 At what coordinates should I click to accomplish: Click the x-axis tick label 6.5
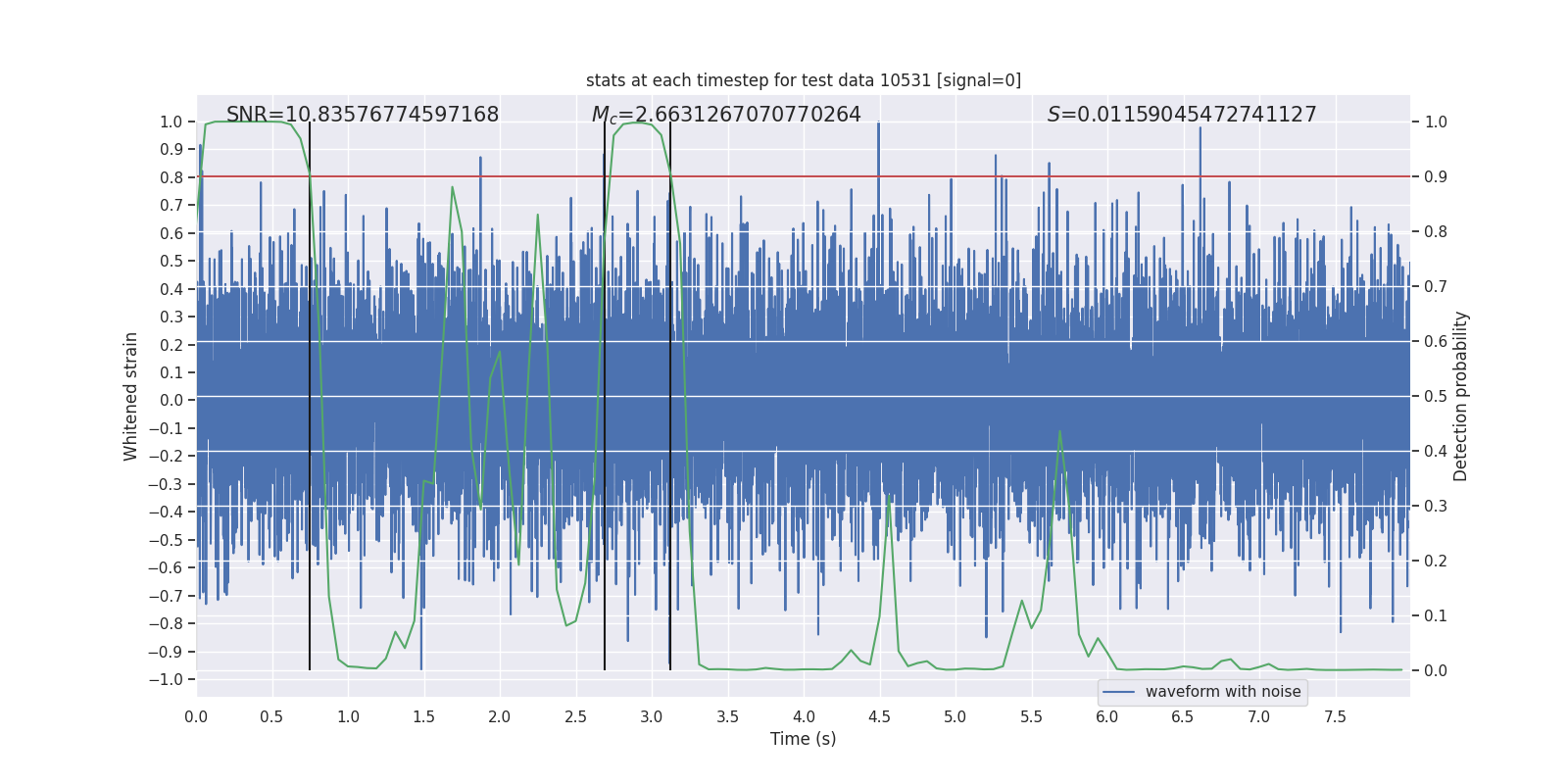click(x=1183, y=716)
